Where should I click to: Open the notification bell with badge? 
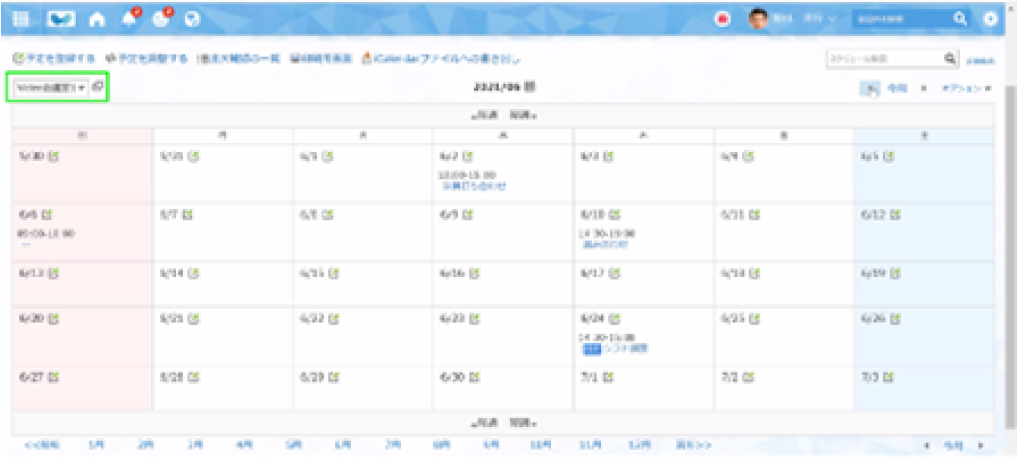[x=131, y=18]
